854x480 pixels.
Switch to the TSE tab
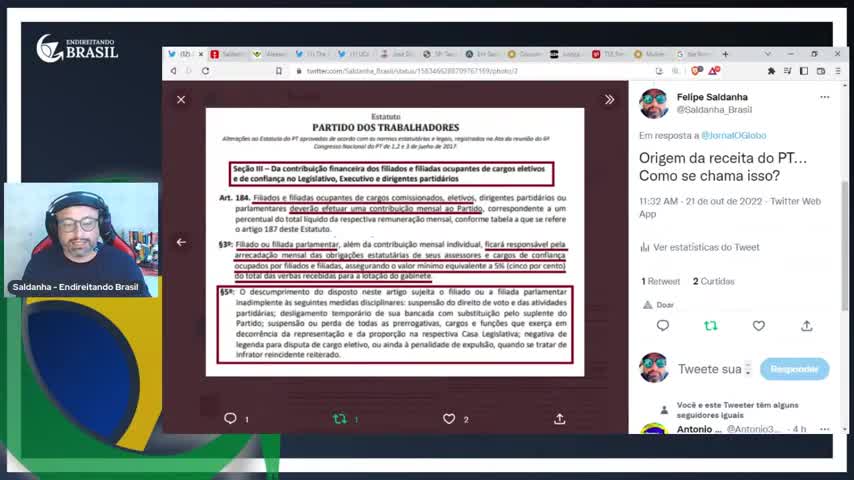pos(607,54)
